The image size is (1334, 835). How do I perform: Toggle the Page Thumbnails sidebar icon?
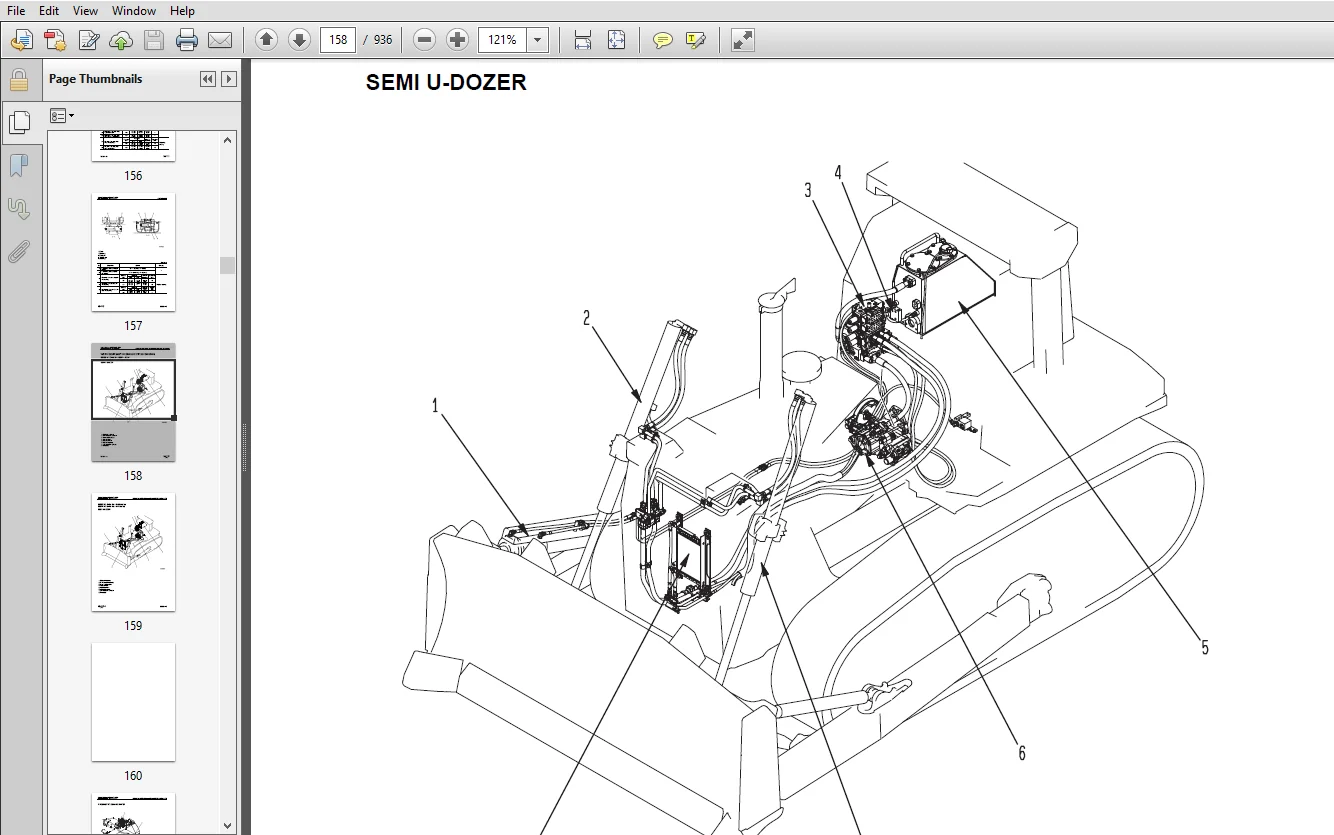coord(19,122)
